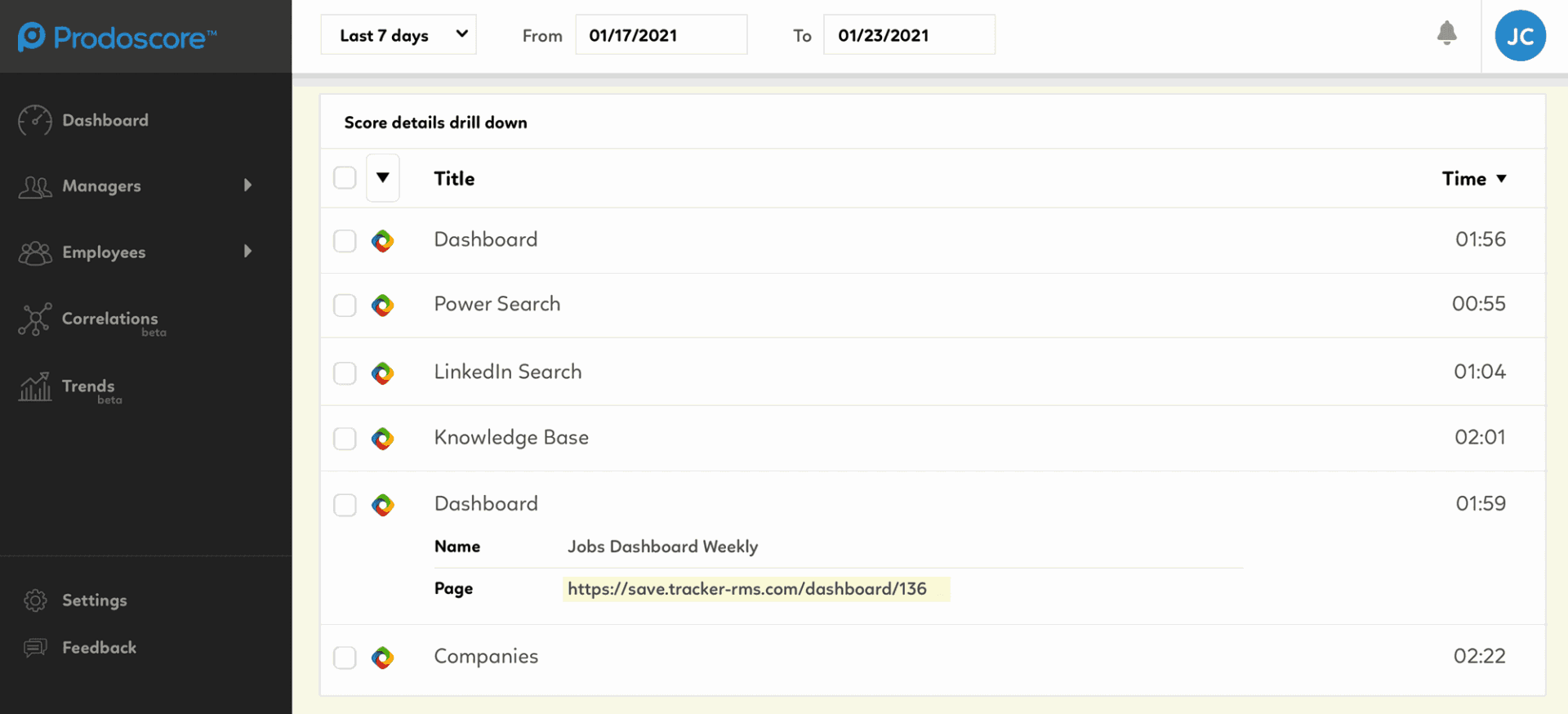The height and width of the screenshot is (714, 1568).
Task: Click app icon beside Power Search
Action: pos(383,306)
